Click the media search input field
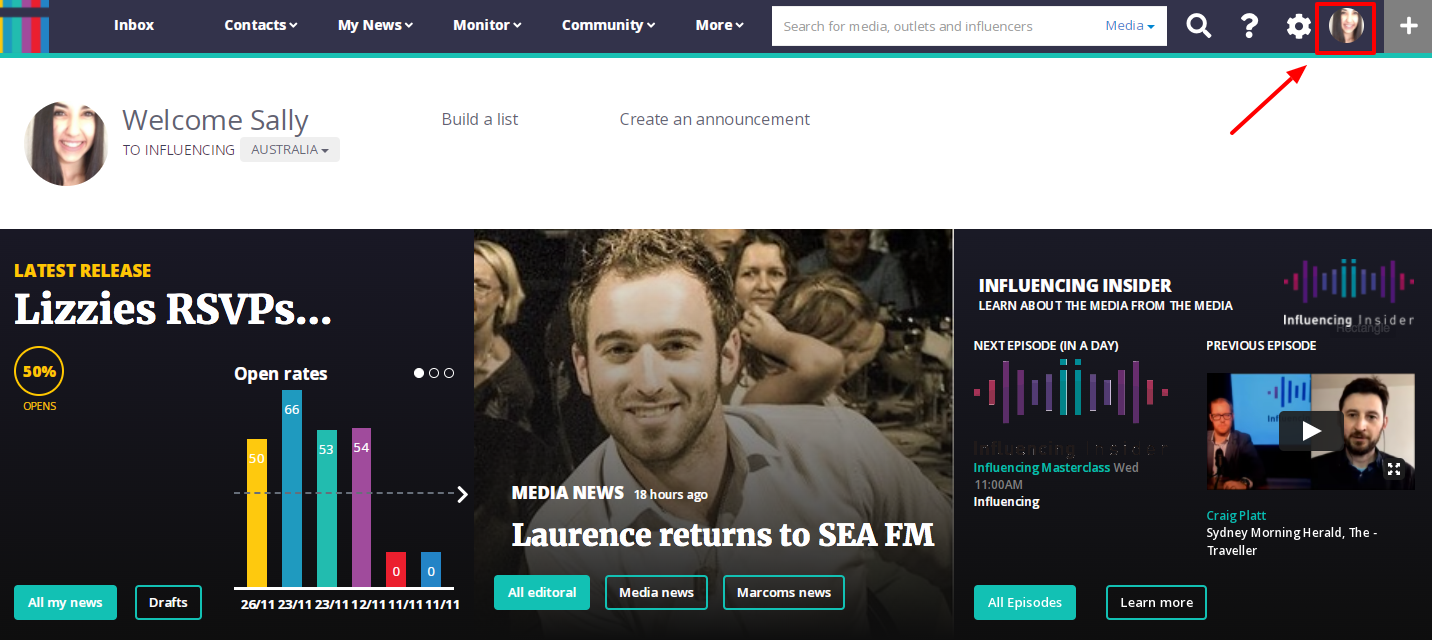This screenshot has width=1432, height=640. point(936,26)
